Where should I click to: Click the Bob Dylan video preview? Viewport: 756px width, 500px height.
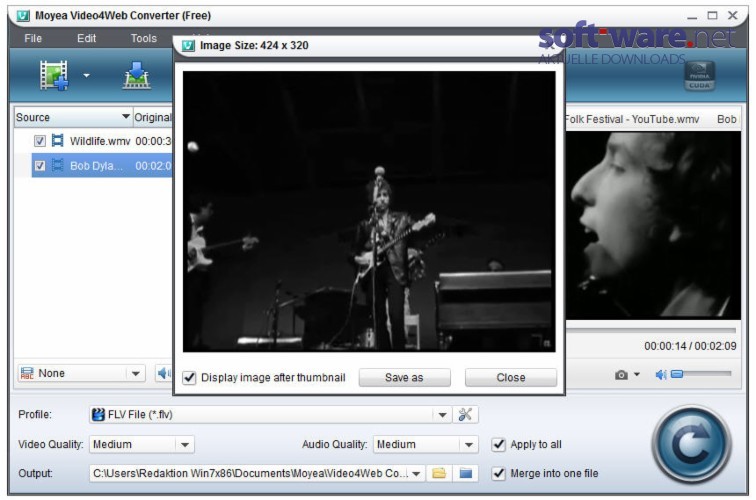click(653, 225)
